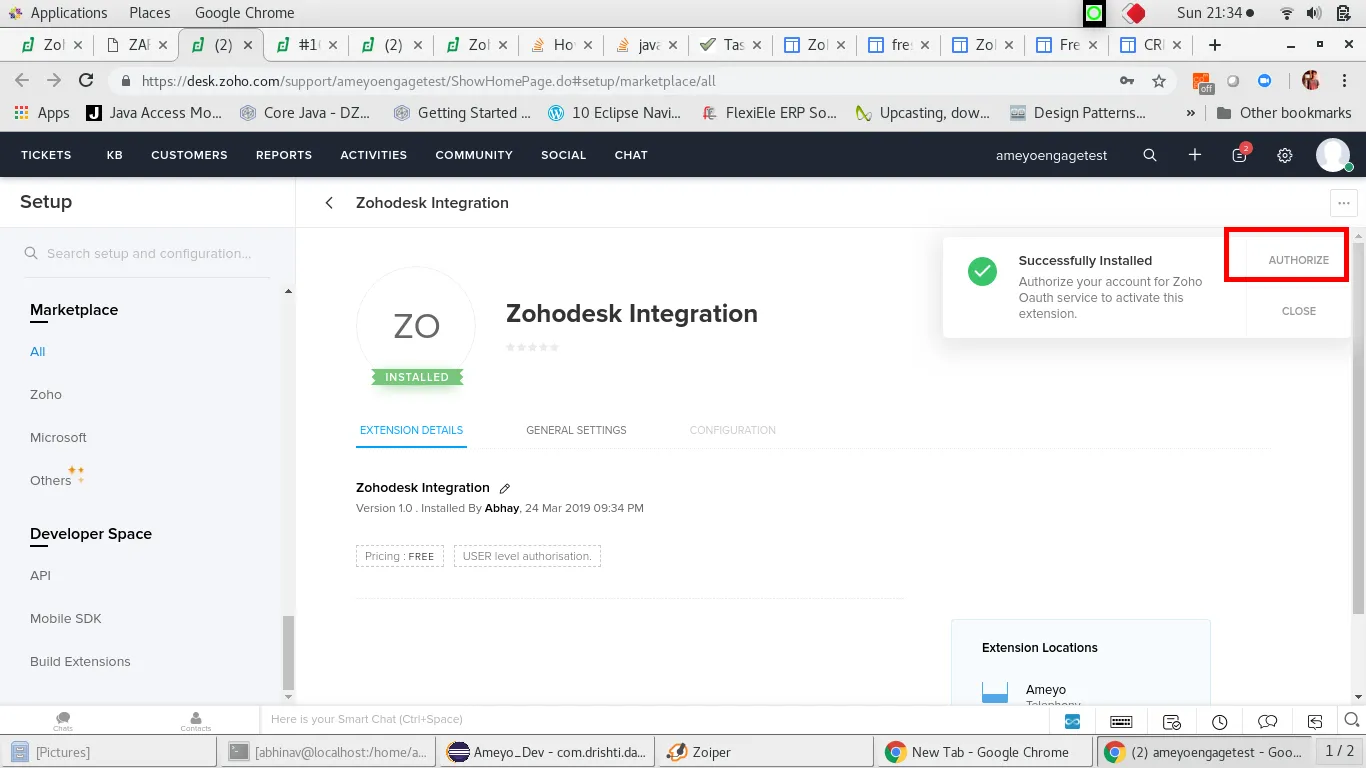
Task: Click the five-star rating under extension title
Action: tap(532, 347)
